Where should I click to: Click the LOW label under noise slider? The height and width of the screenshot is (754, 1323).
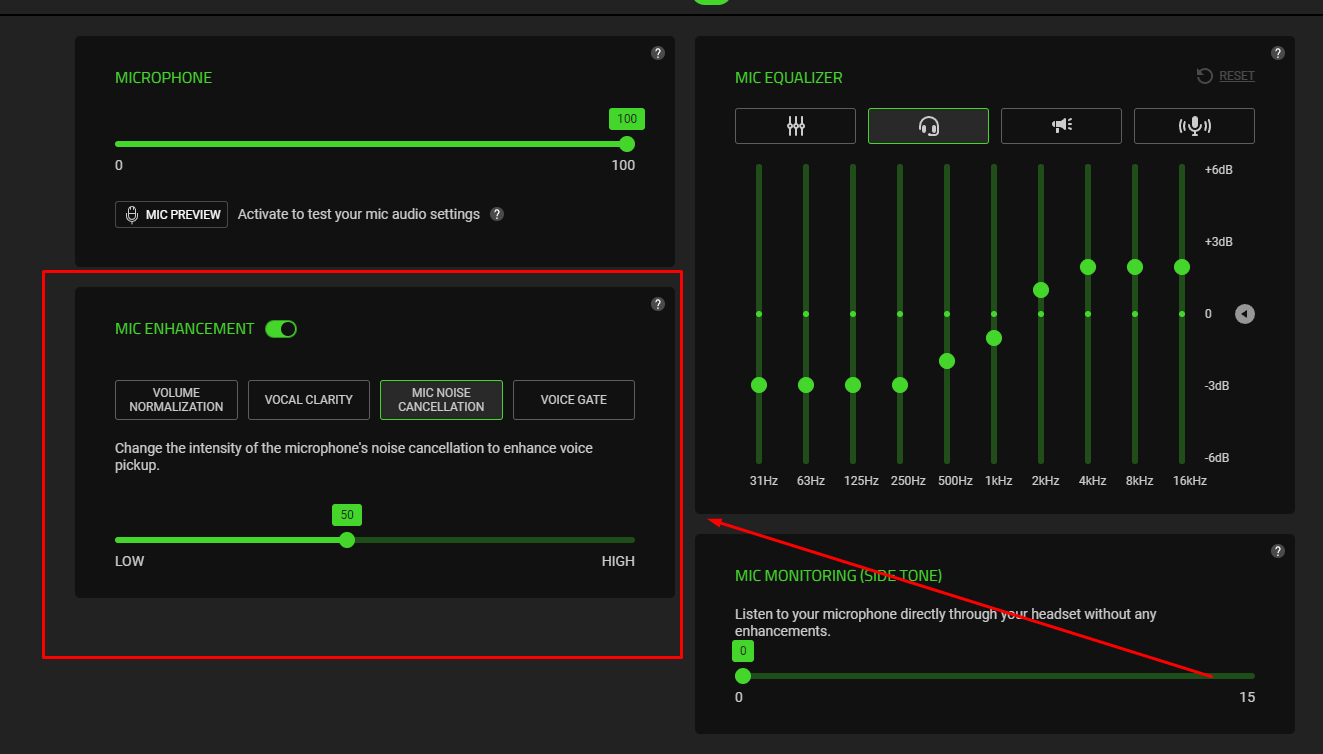click(x=130, y=561)
